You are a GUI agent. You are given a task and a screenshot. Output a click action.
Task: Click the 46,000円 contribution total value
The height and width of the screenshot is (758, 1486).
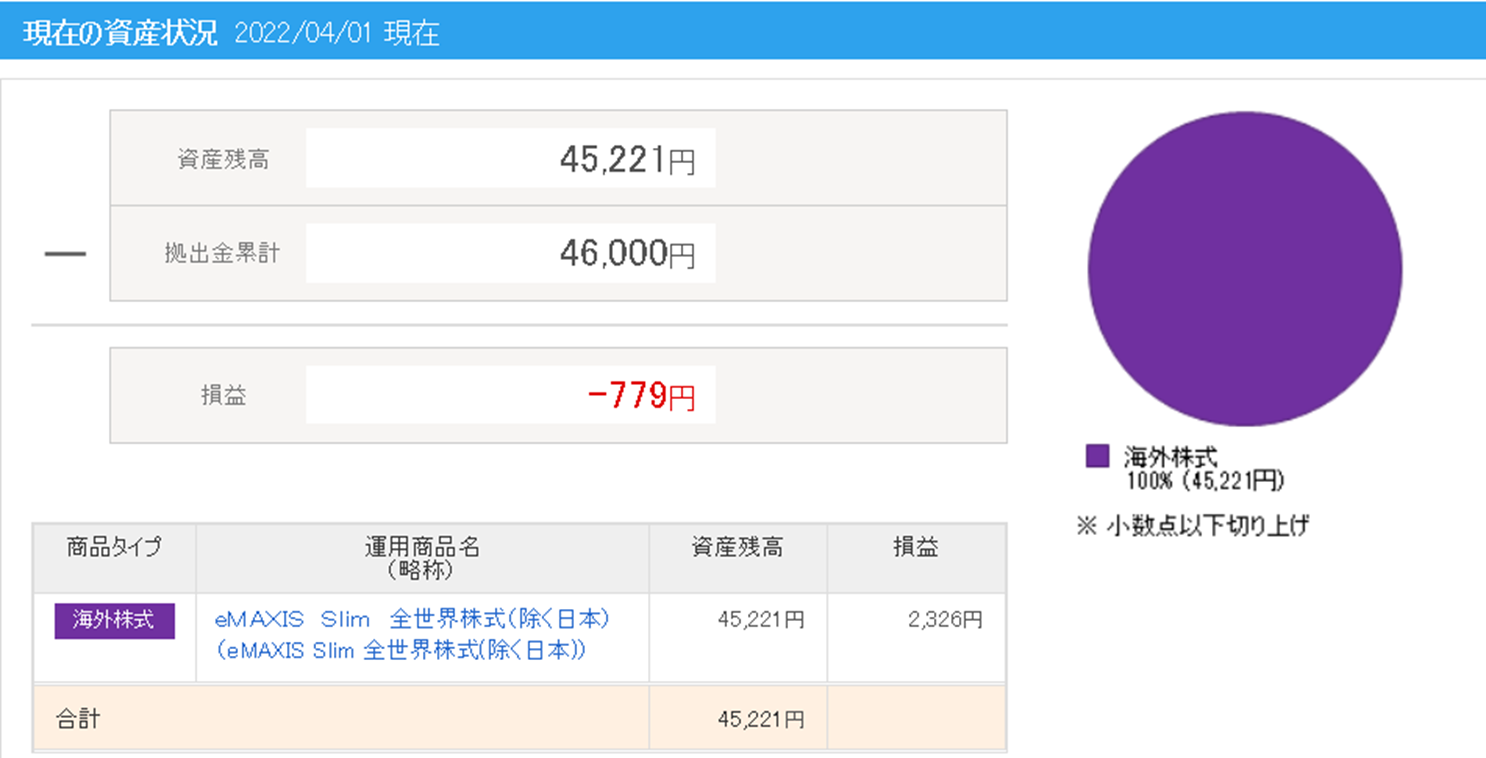pos(627,254)
